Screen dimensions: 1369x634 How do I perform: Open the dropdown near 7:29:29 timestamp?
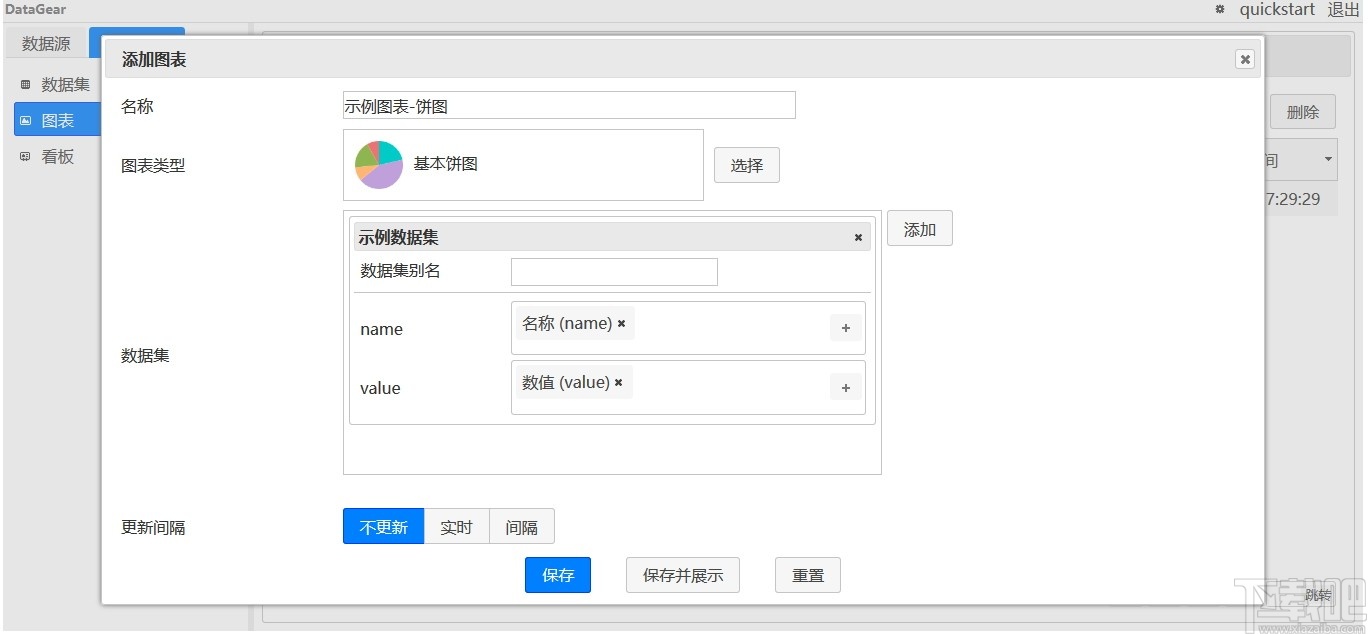click(1329, 159)
